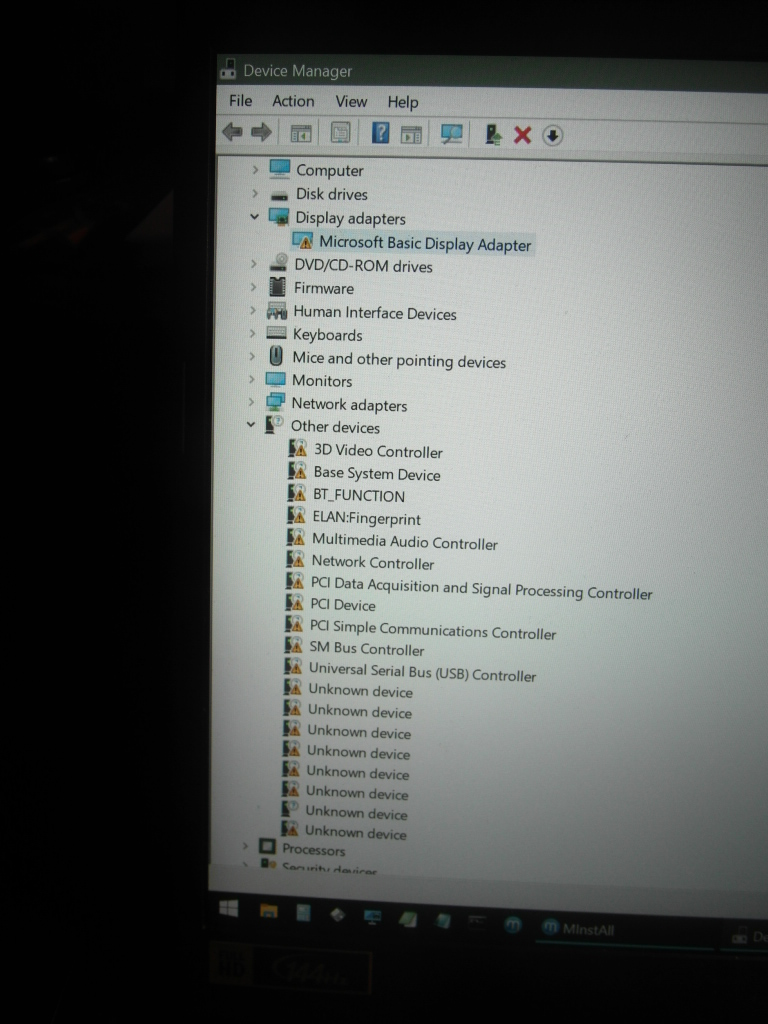Scan for hardware changes monitor icon
This screenshot has height=1024, width=768.
click(x=451, y=134)
